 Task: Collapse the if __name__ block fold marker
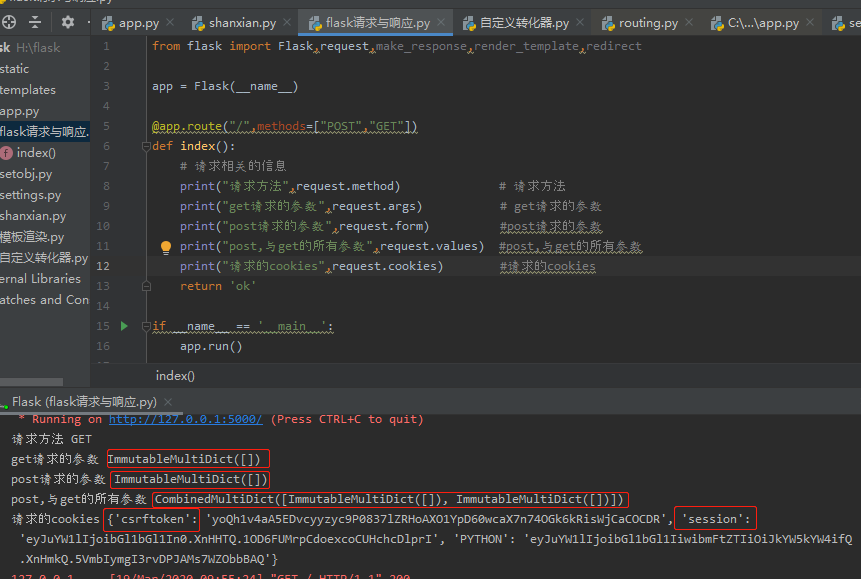click(146, 326)
